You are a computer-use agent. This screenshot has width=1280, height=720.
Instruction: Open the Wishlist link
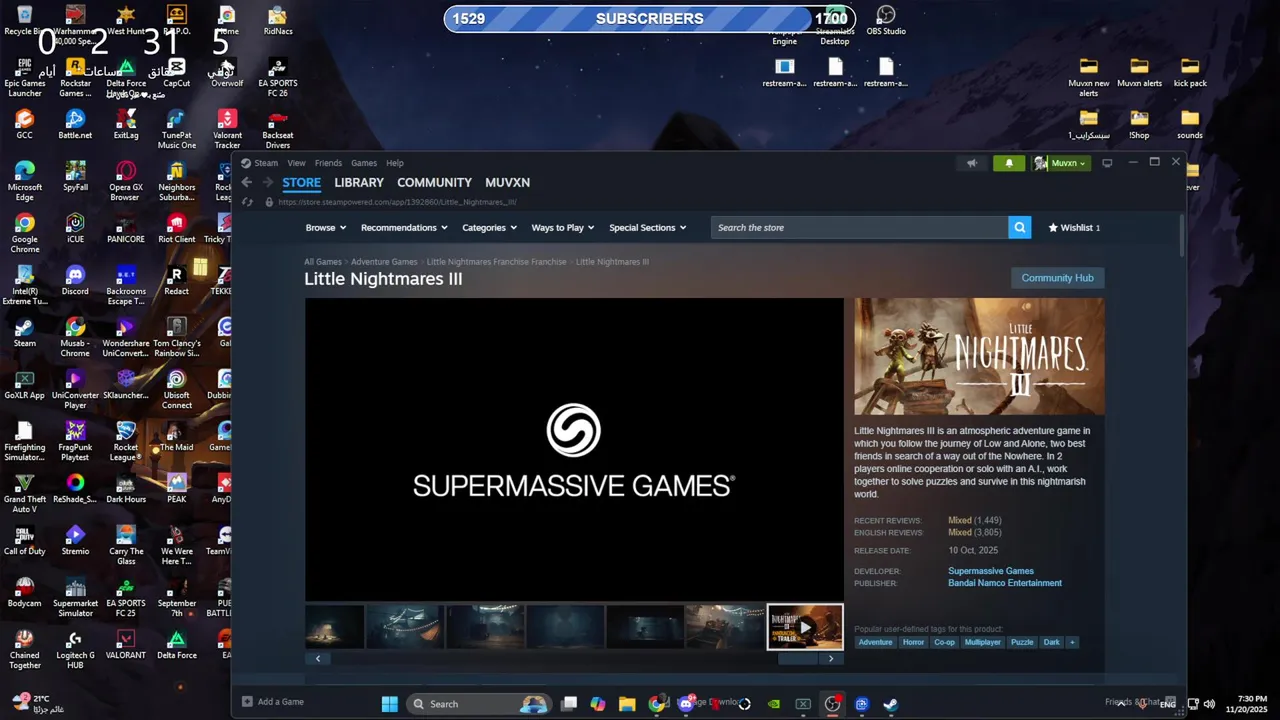point(1074,227)
